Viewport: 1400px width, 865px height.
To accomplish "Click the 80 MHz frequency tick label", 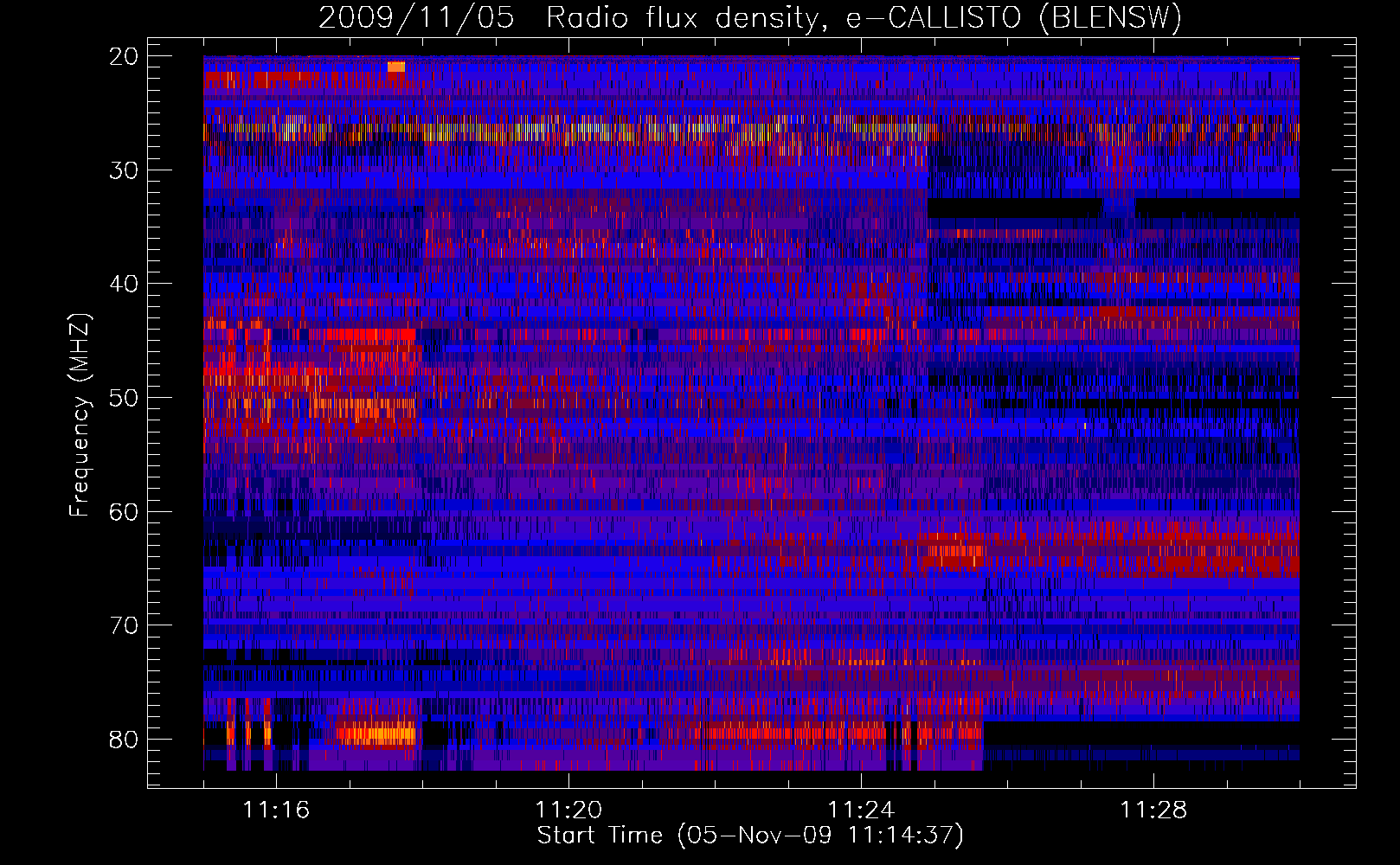I will click(x=125, y=739).
